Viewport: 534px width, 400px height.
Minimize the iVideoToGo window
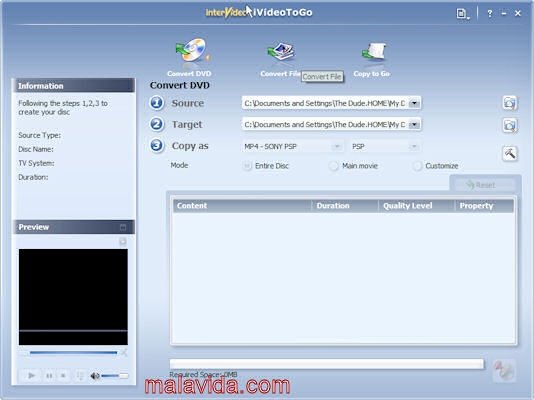pos(504,14)
